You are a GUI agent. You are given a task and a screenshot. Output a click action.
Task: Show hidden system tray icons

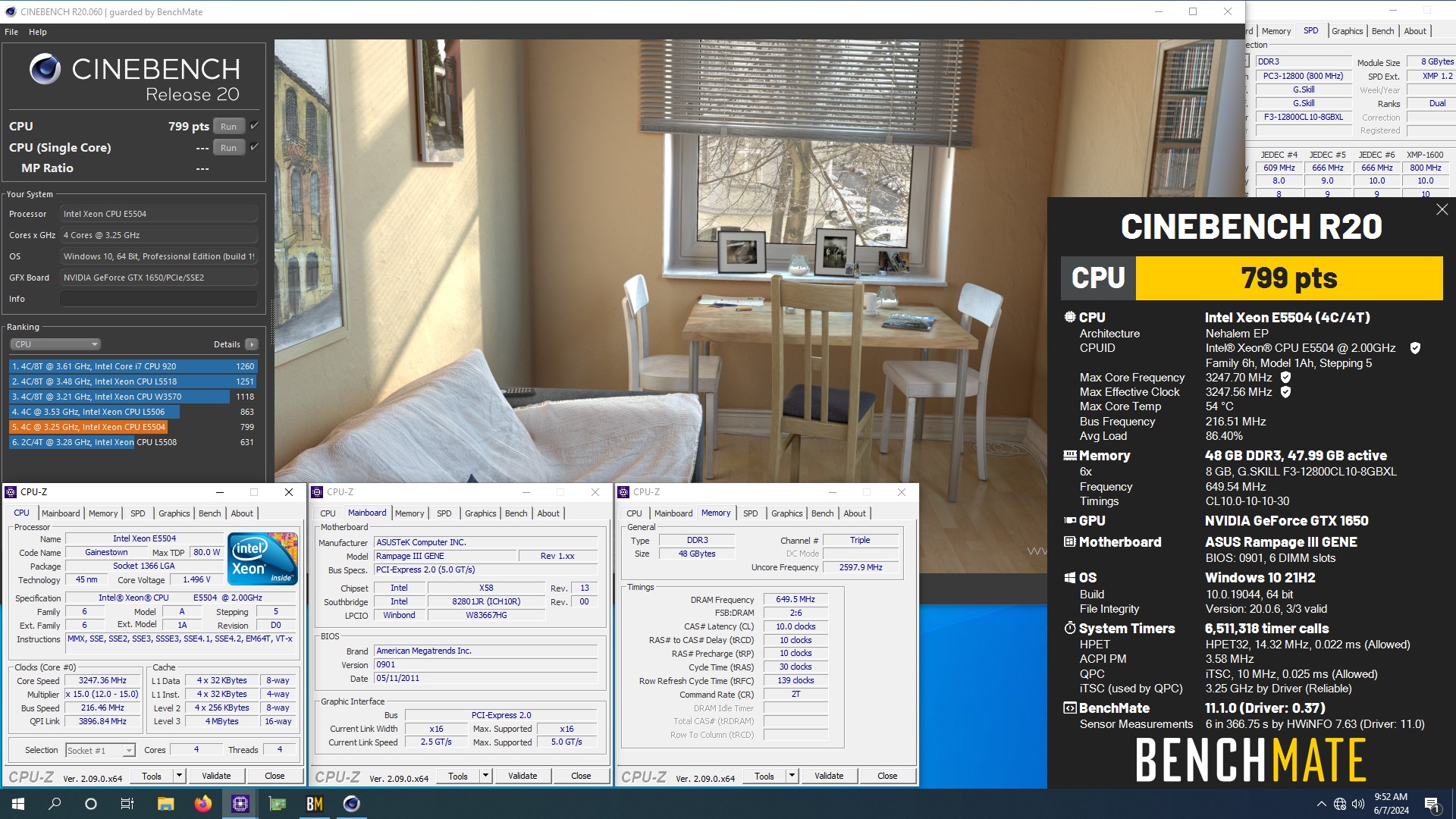(x=1322, y=804)
